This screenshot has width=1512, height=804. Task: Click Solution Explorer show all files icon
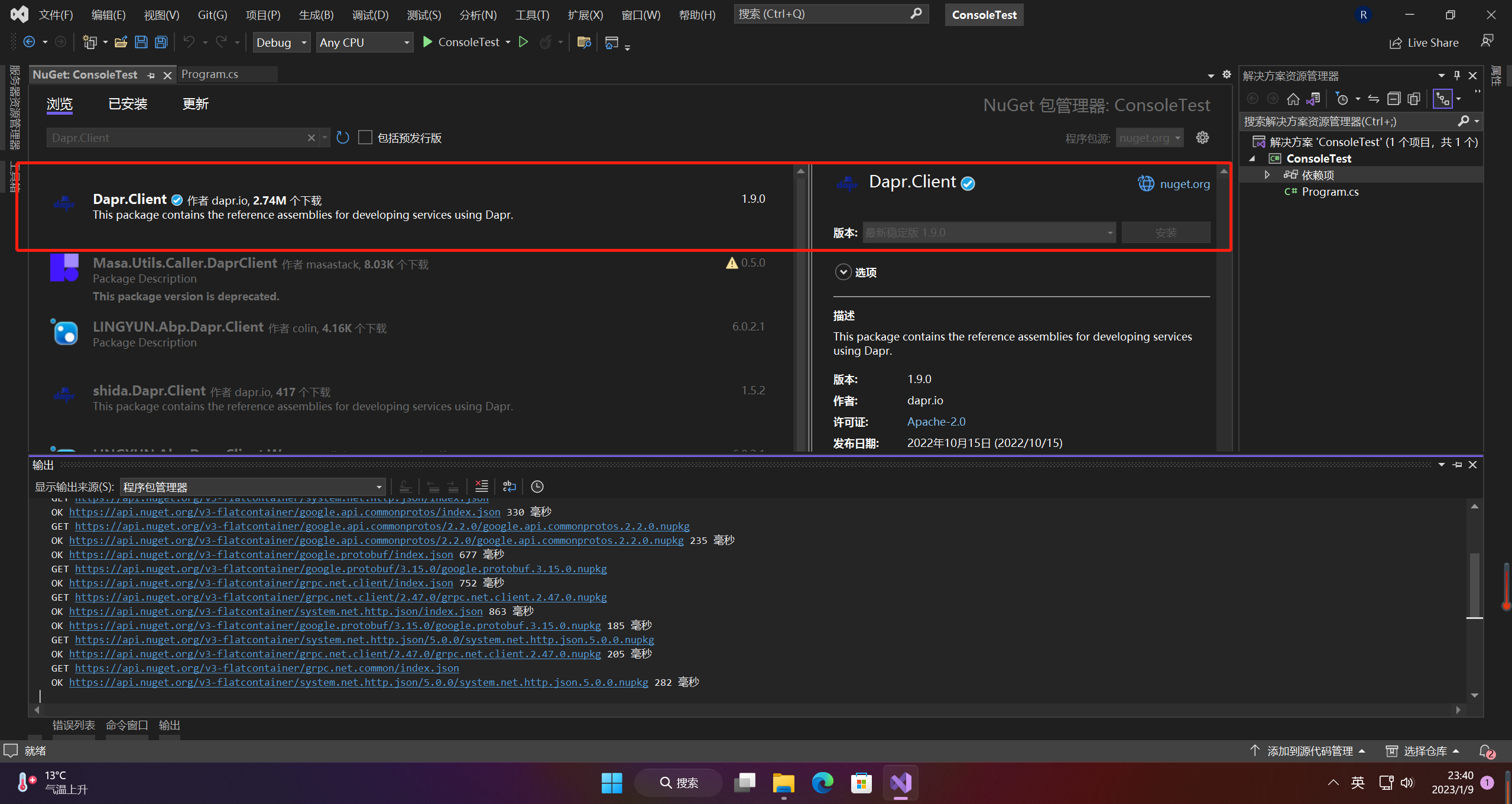(1414, 99)
